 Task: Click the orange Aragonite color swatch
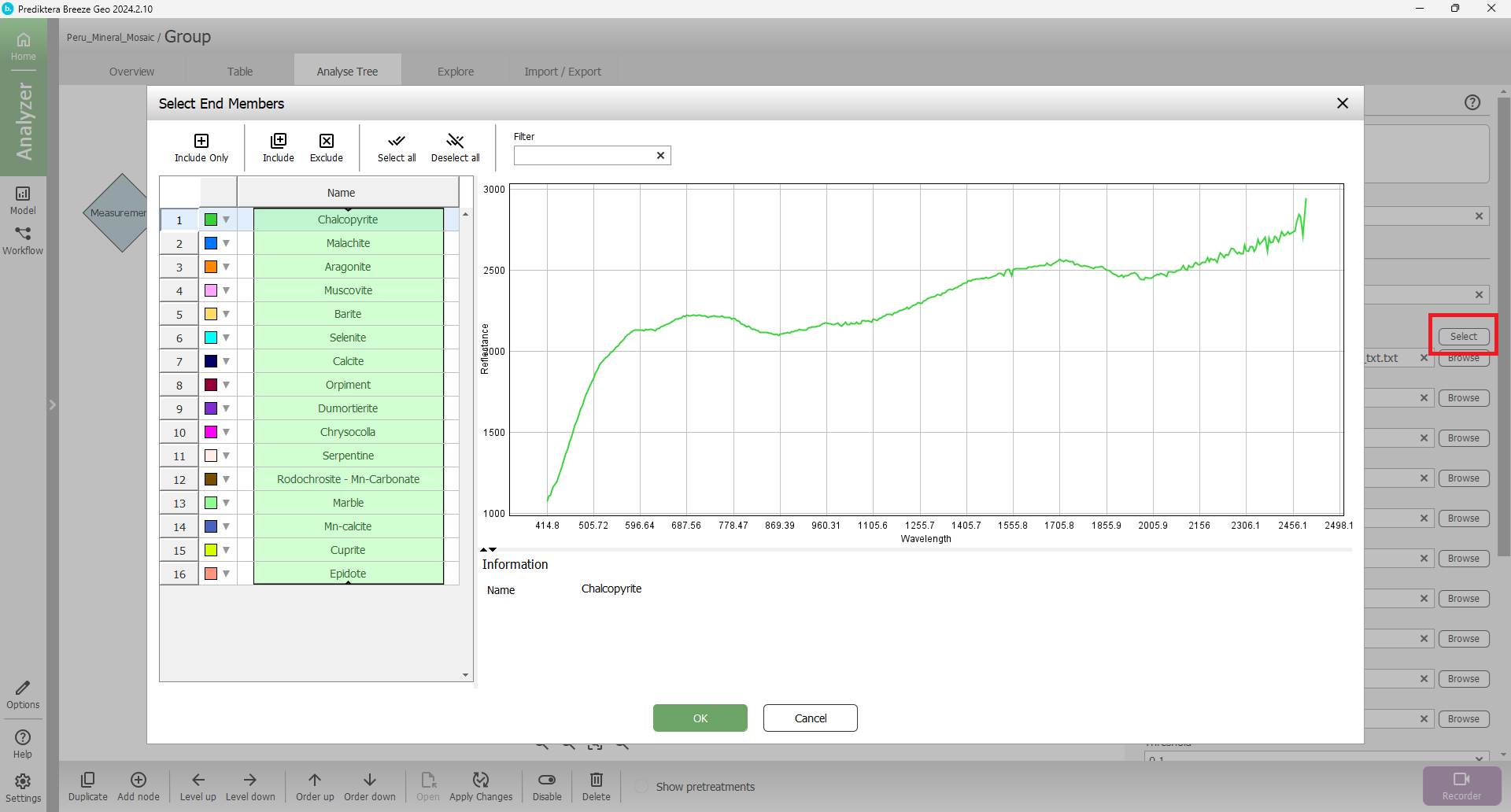211,267
